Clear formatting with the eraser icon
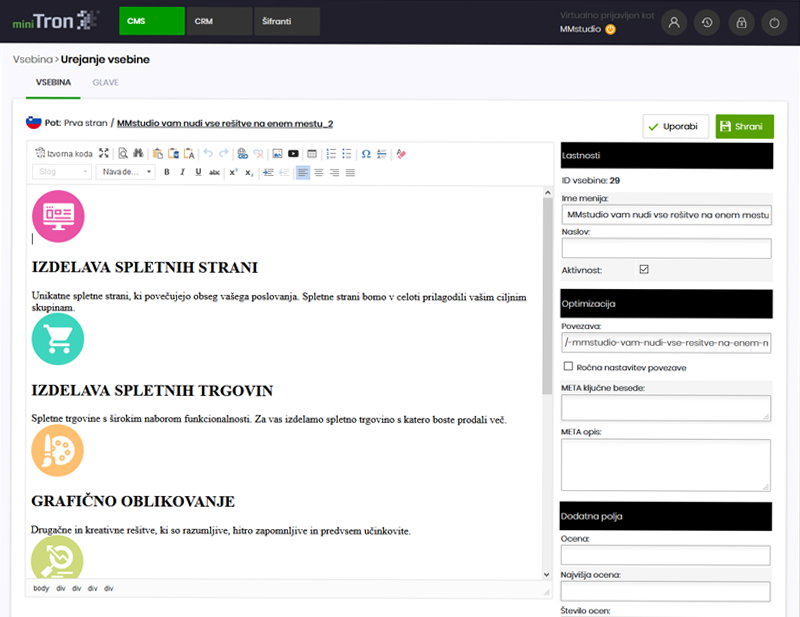Screen dimensions: 800x617 pyautogui.click(x=401, y=153)
